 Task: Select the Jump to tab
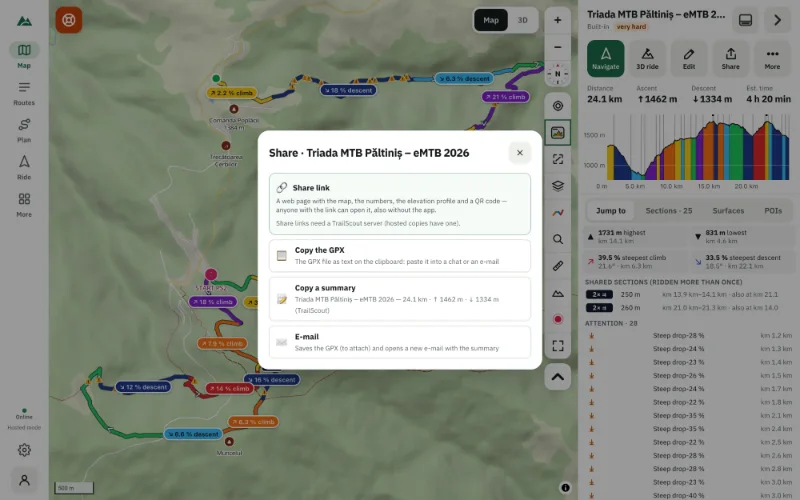pyautogui.click(x=611, y=211)
